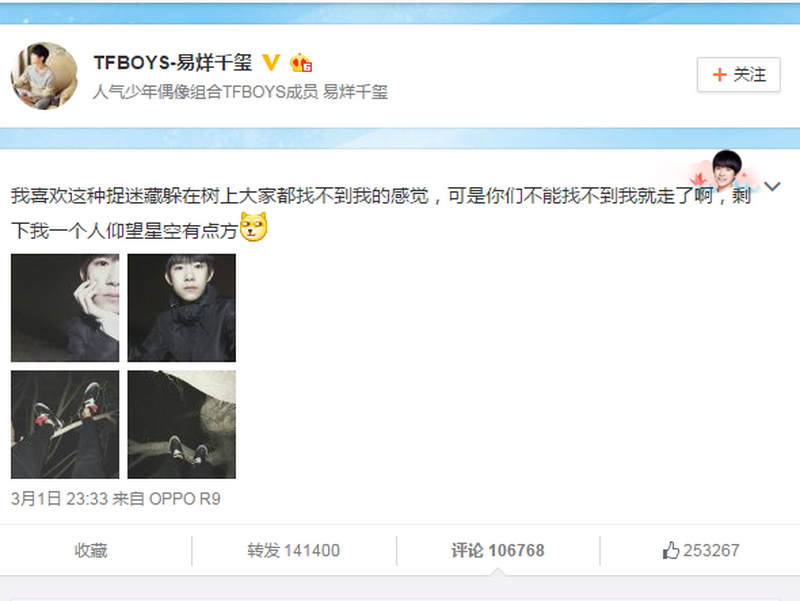
Task: Select the 收藏 favorite action
Action: [91, 550]
